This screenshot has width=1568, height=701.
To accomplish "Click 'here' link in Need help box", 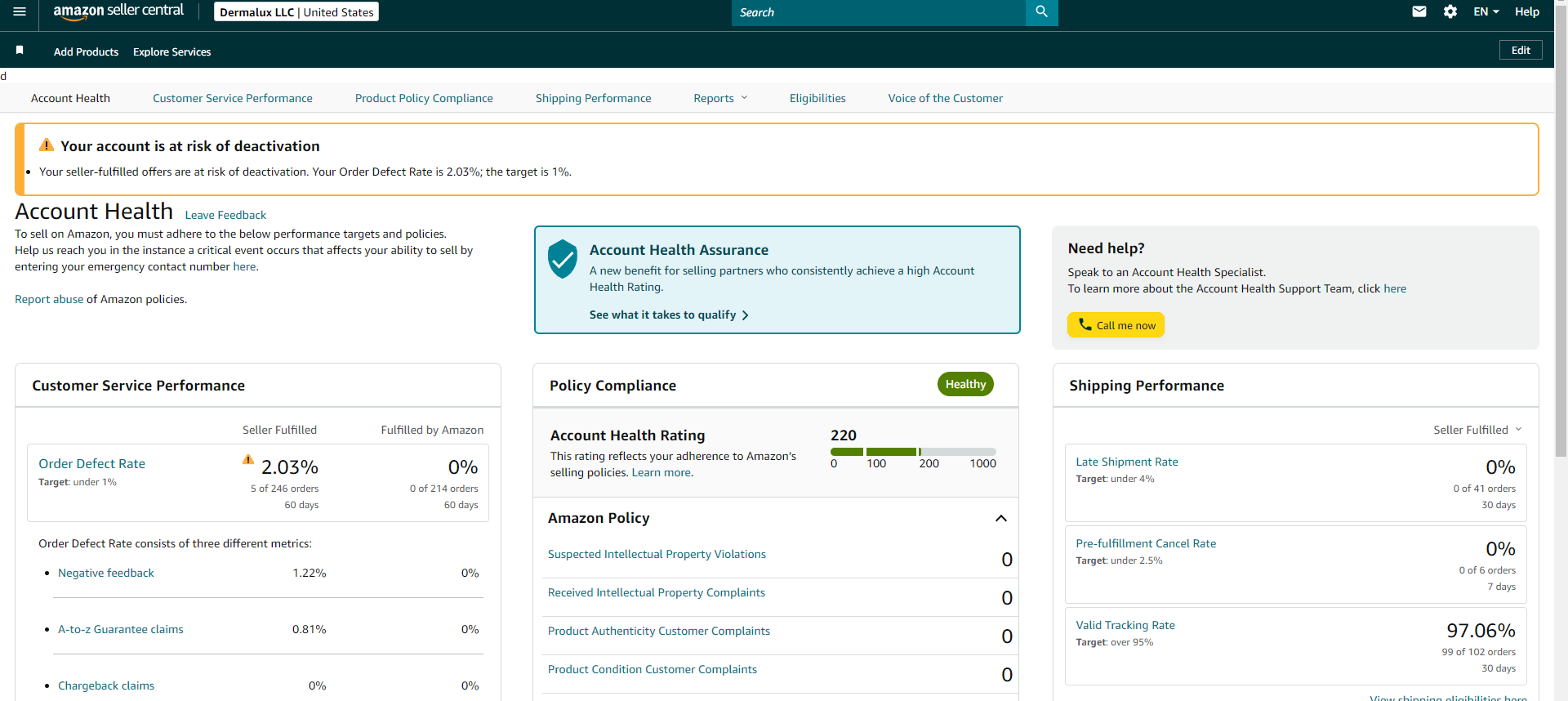I will (x=1395, y=288).
